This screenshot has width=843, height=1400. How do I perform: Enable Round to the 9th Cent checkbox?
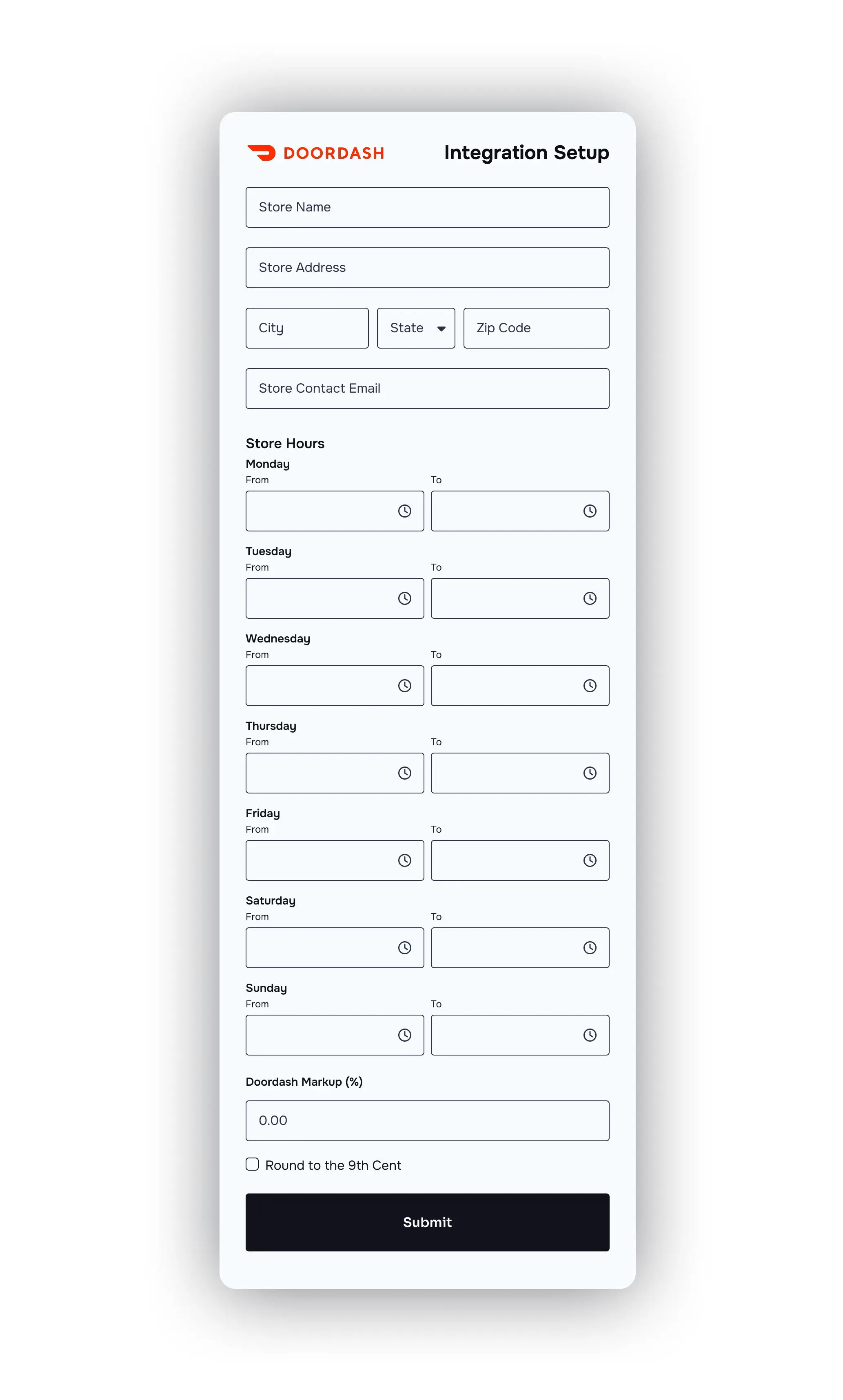coord(252,1164)
